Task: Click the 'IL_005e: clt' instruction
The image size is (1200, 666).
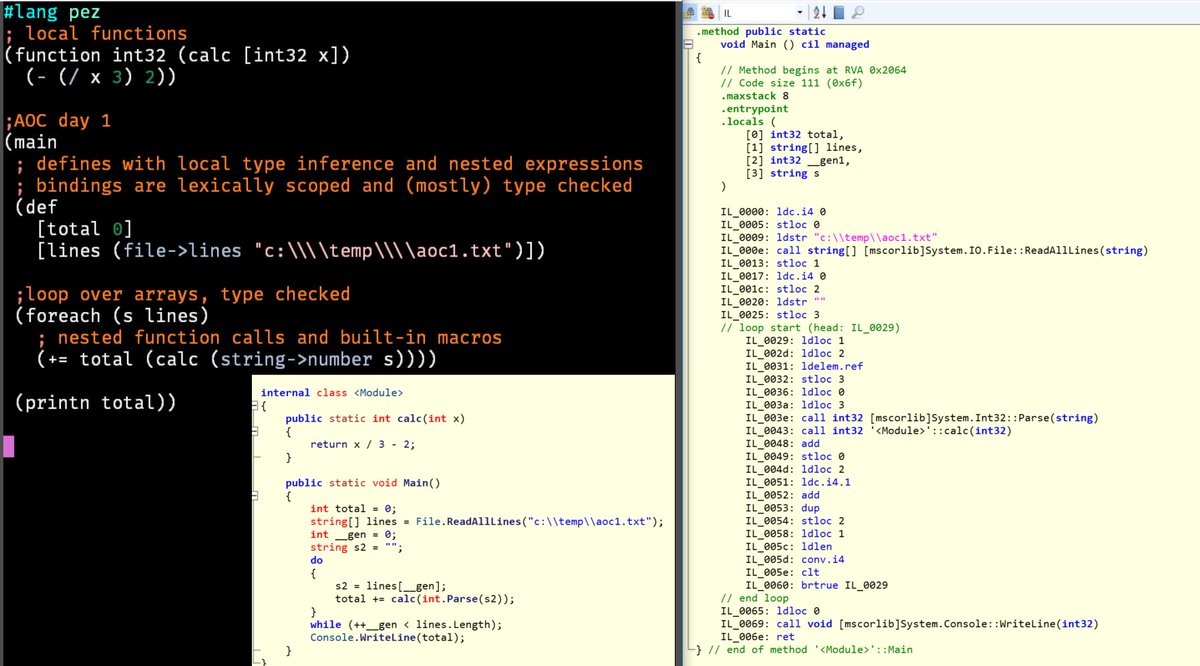Action: [x=782, y=572]
